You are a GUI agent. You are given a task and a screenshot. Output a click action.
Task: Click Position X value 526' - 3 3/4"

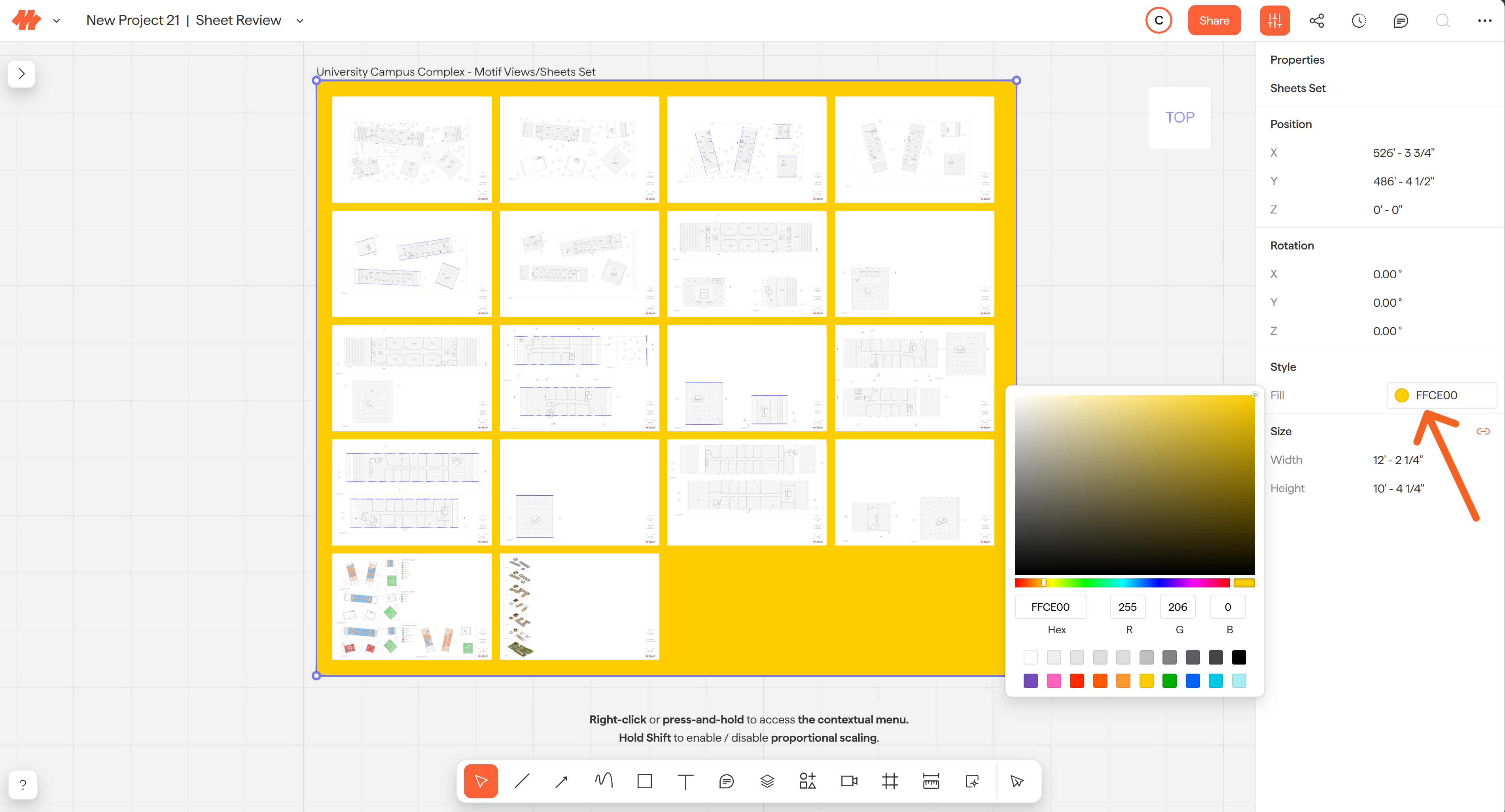point(1403,153)
